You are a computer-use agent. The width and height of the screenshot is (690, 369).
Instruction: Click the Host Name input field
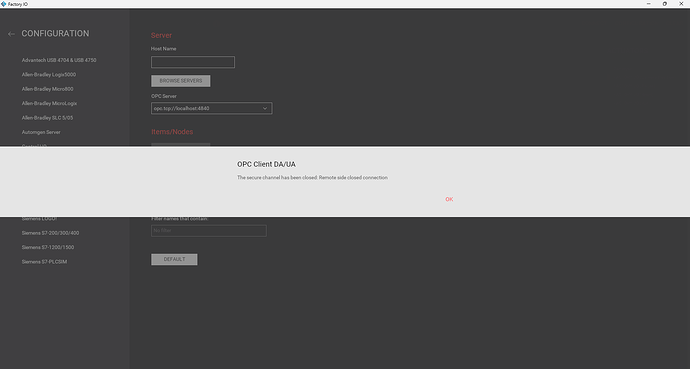(x=193, y=62)
